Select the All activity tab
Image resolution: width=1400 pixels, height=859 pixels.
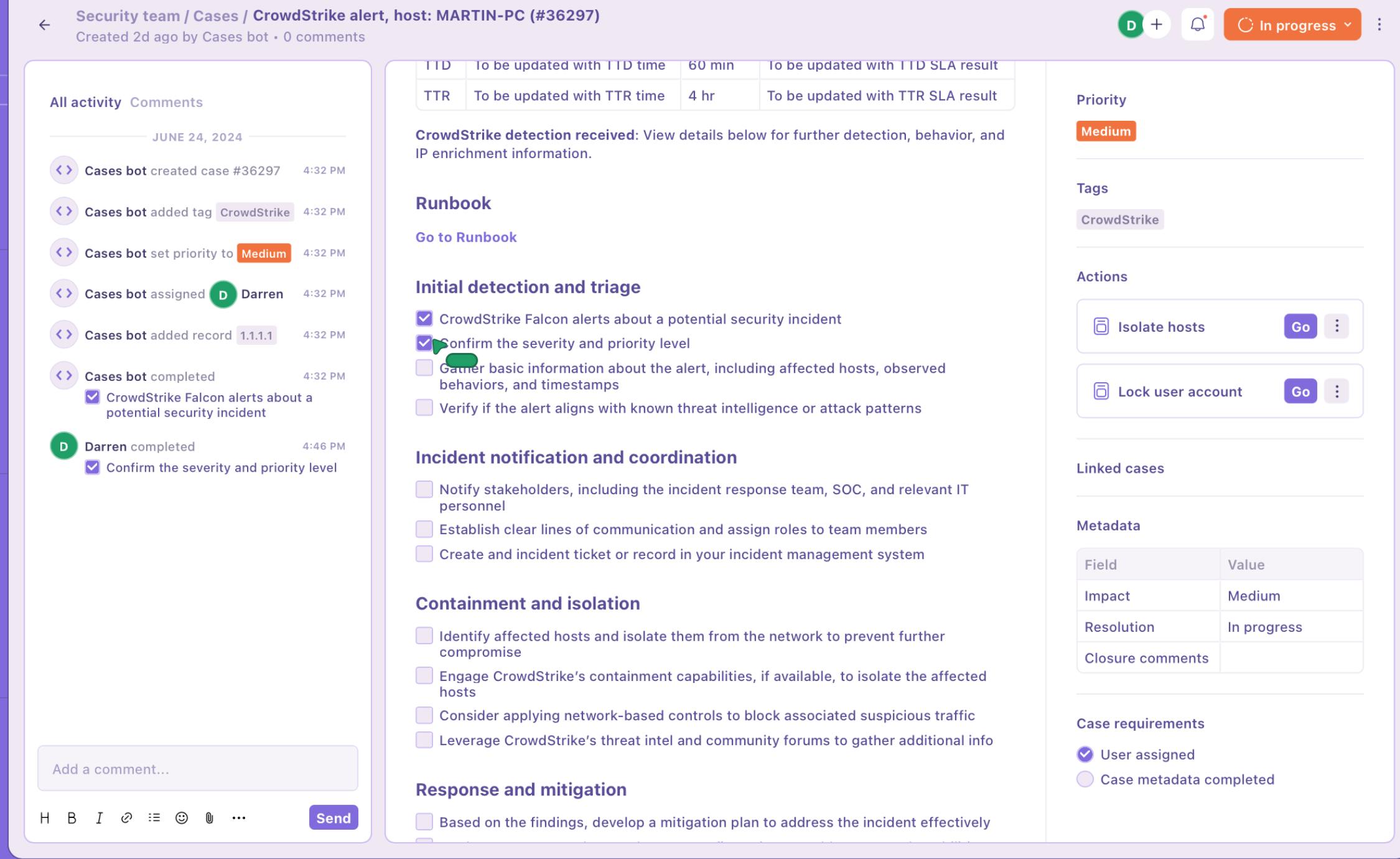85,102
